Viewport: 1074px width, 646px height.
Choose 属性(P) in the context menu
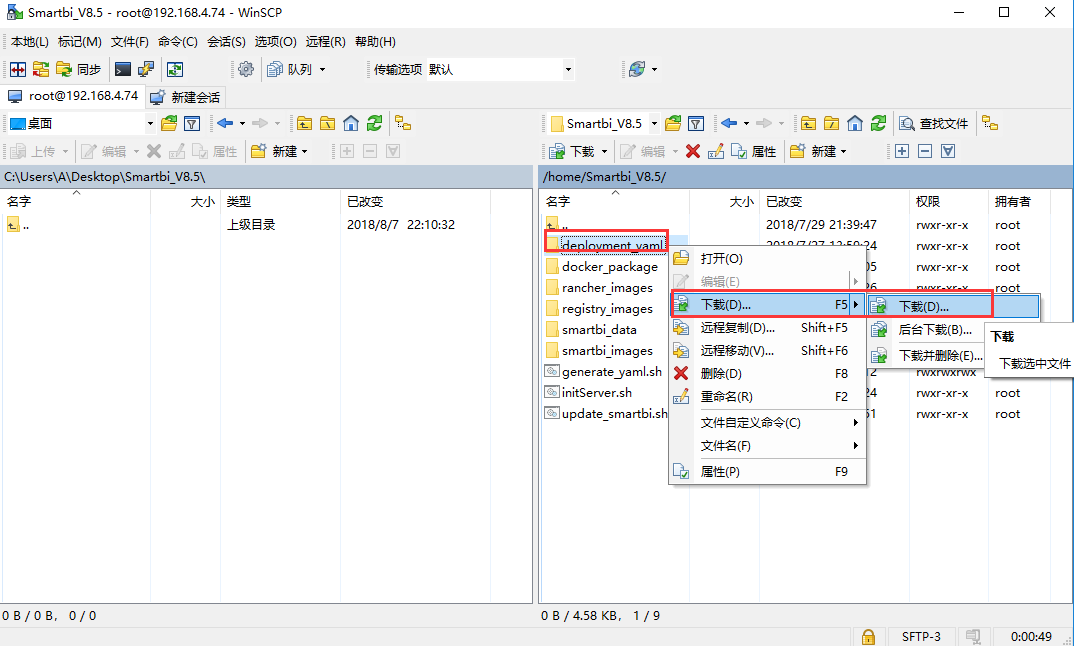pyautogui.click(x=767, y=472)
